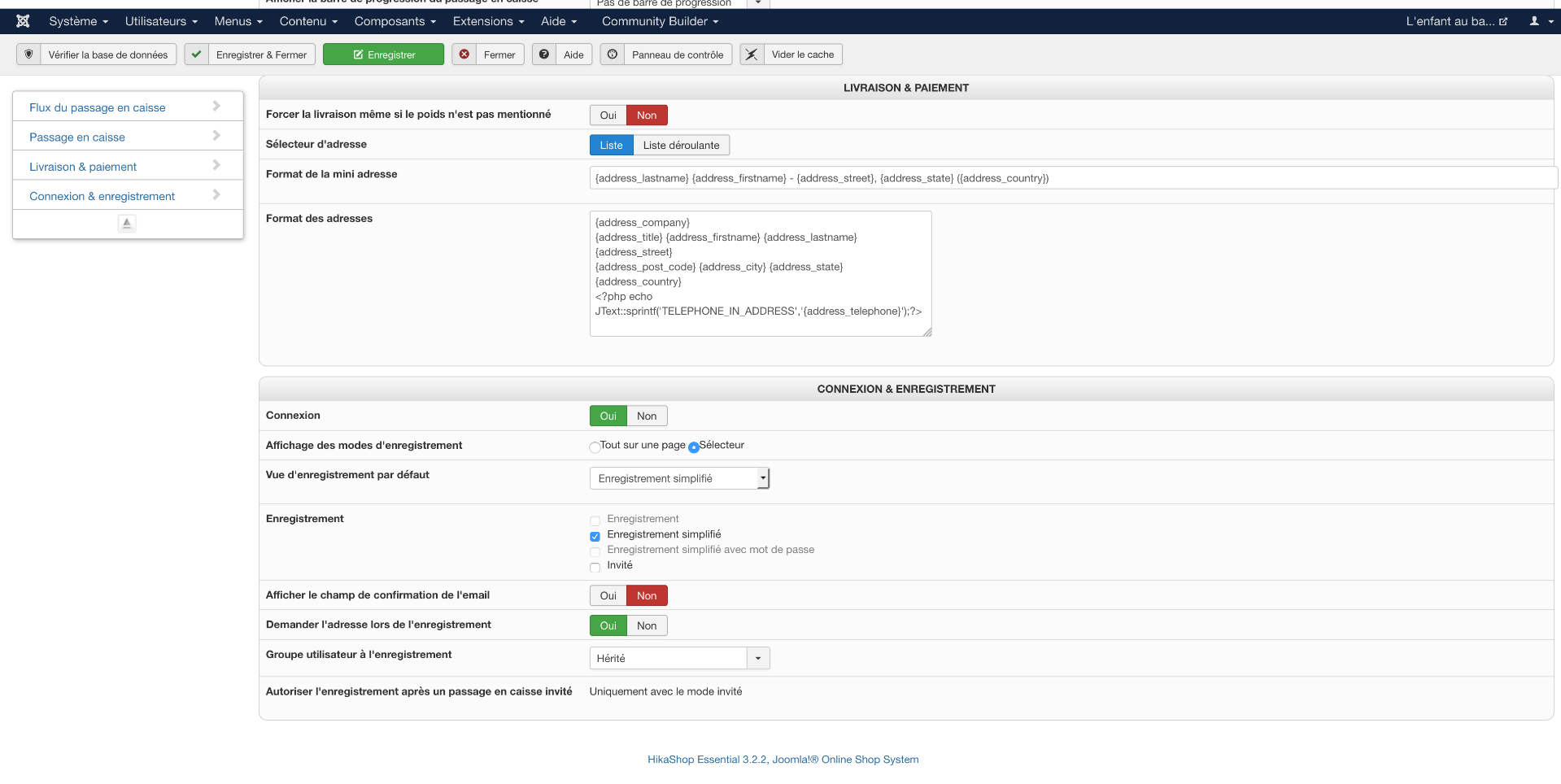Open the Extensions menu
The image size is (1561, 784).
(488, 21)
